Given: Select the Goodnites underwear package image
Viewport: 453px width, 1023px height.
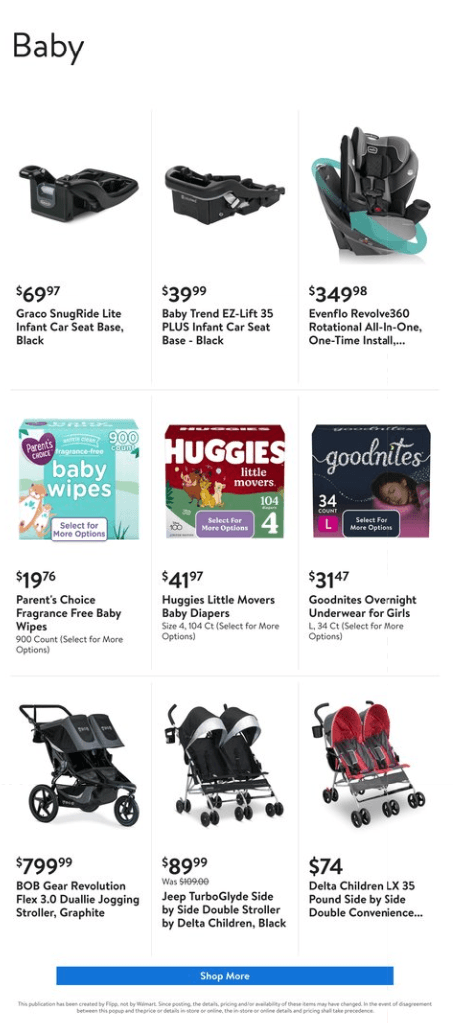Looking at the screenshot, I should click(x=371, y=481).
